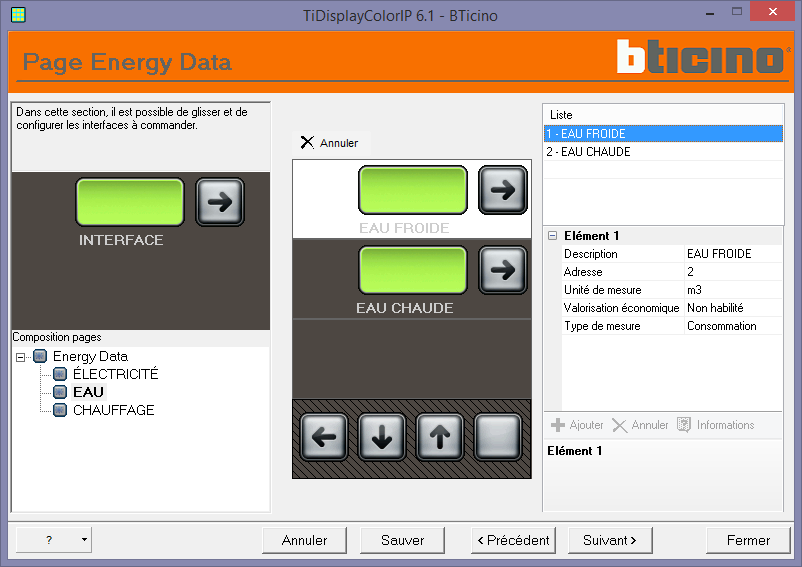Click the up arrow navigation button
The image size is (802, 567).
(440, 437)
